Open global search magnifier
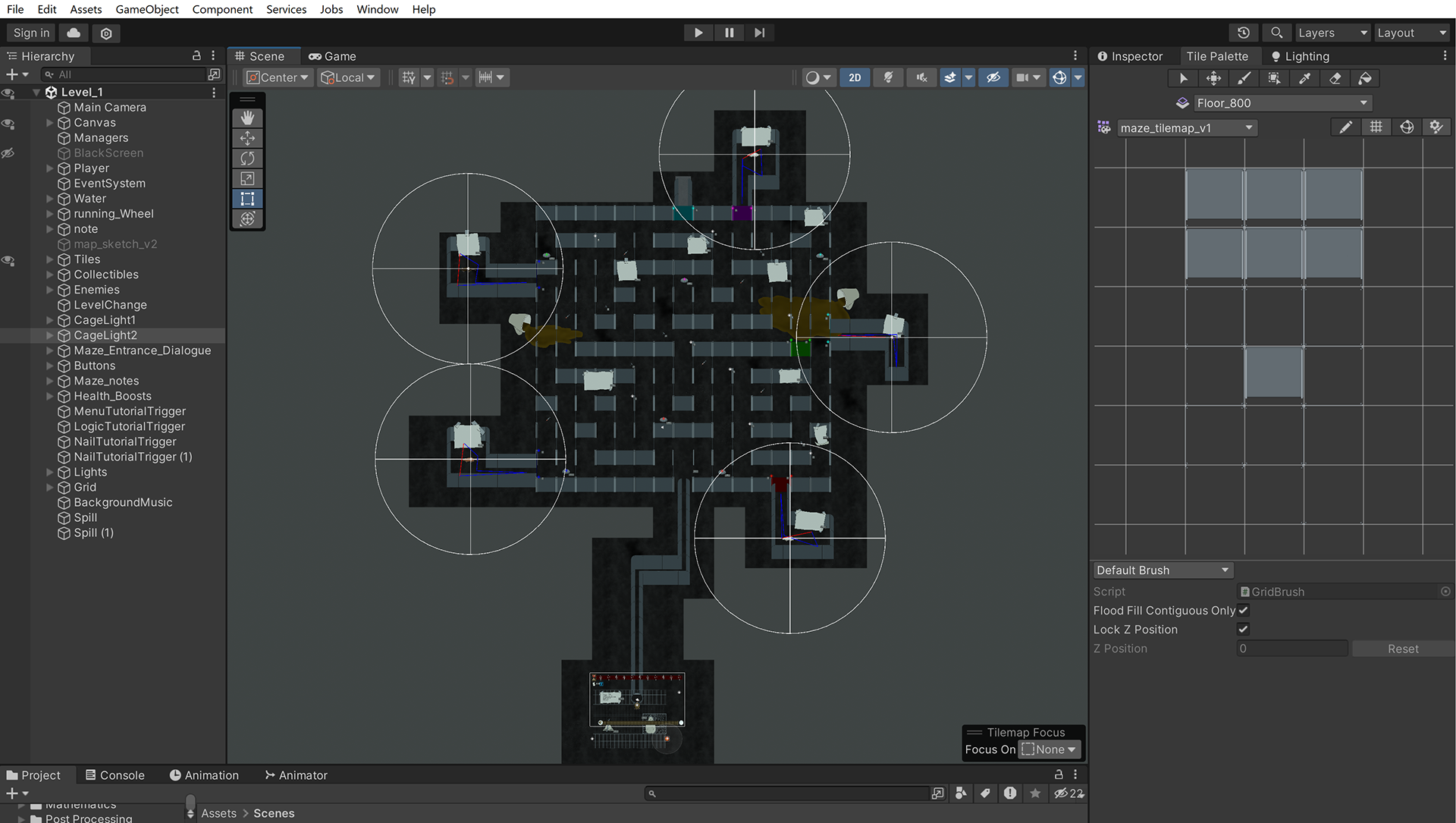This screenshot has height=823, width=1456. click(x=1276, y=33)
